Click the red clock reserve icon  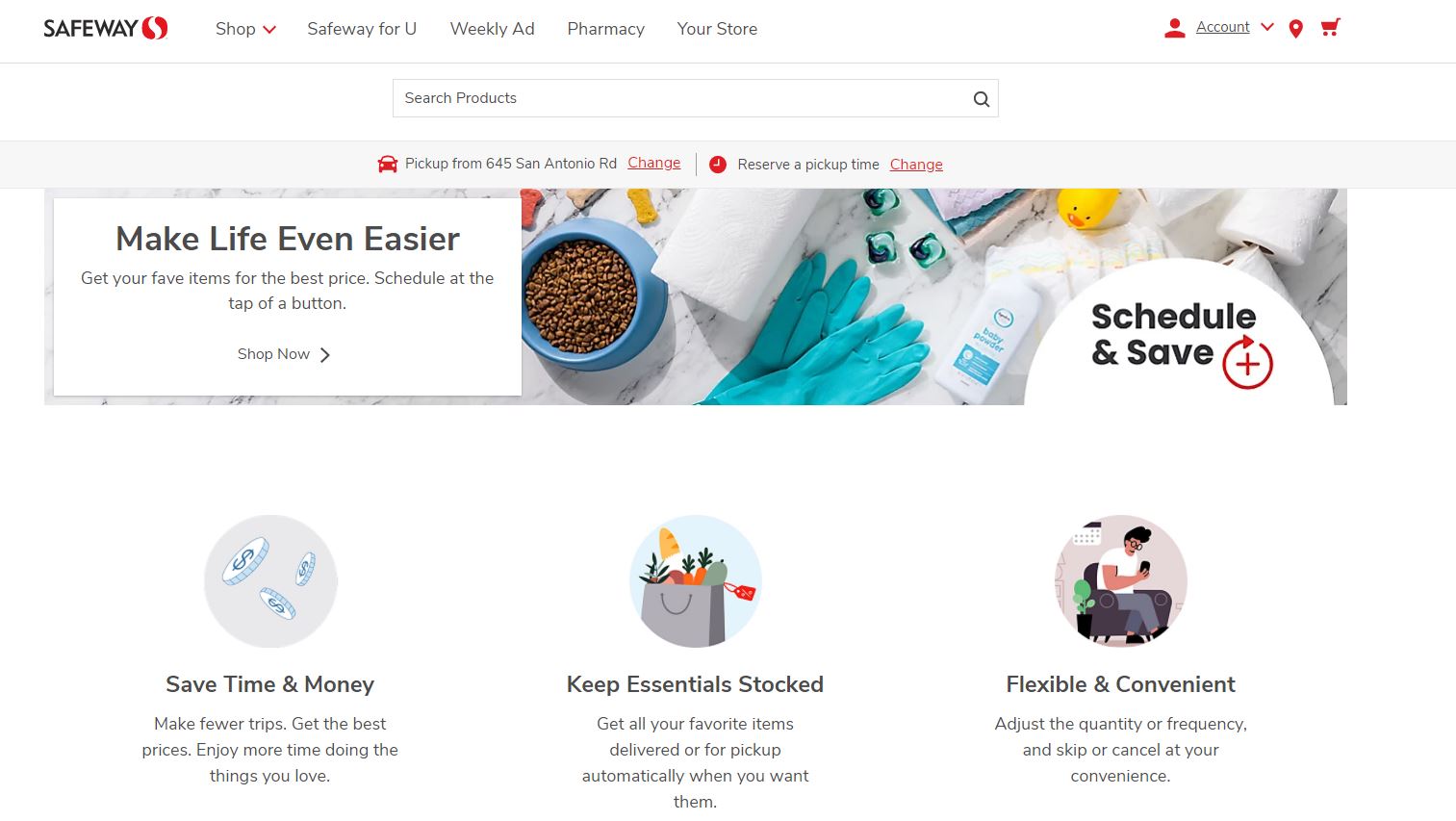[x=718, y=165]
